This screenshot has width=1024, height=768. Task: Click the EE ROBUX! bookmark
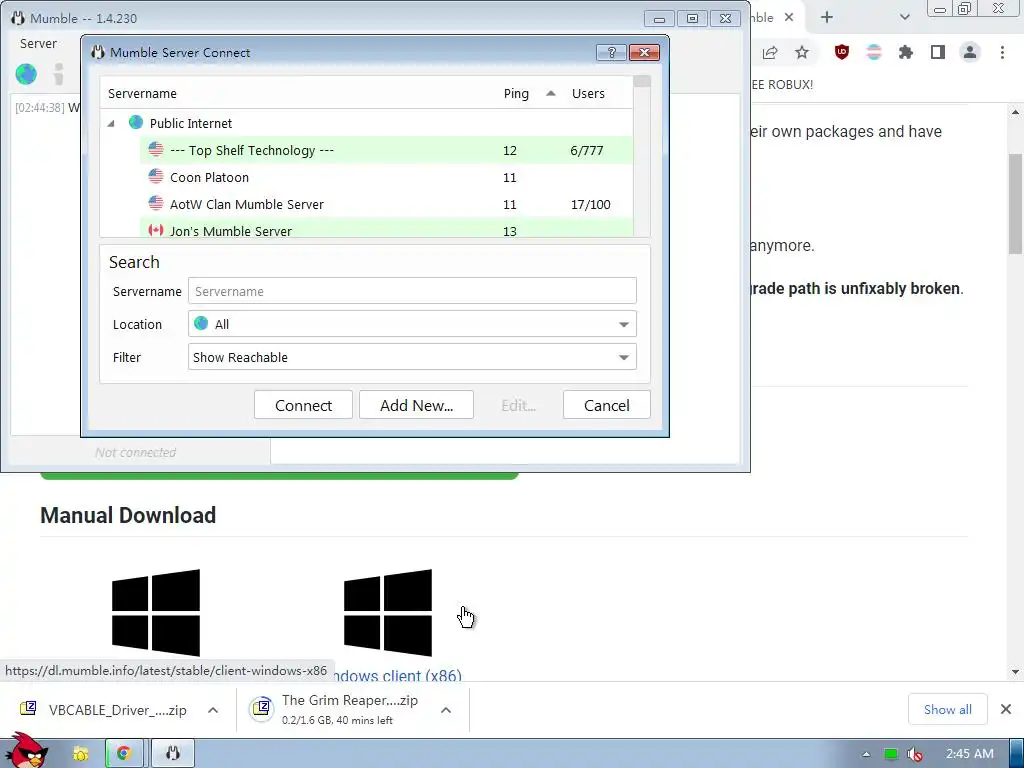[782, 85]
